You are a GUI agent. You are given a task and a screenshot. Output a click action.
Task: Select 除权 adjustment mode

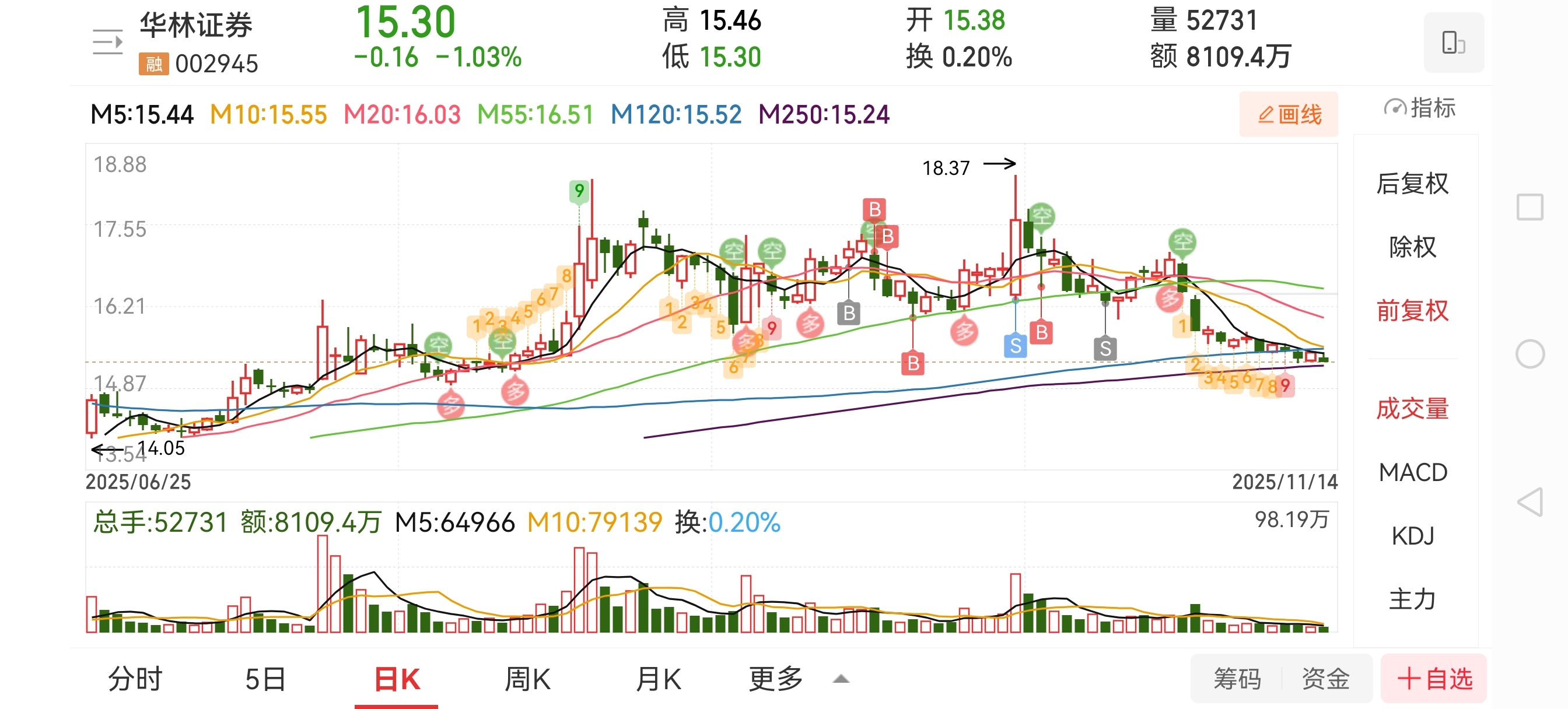point(1412,247)
